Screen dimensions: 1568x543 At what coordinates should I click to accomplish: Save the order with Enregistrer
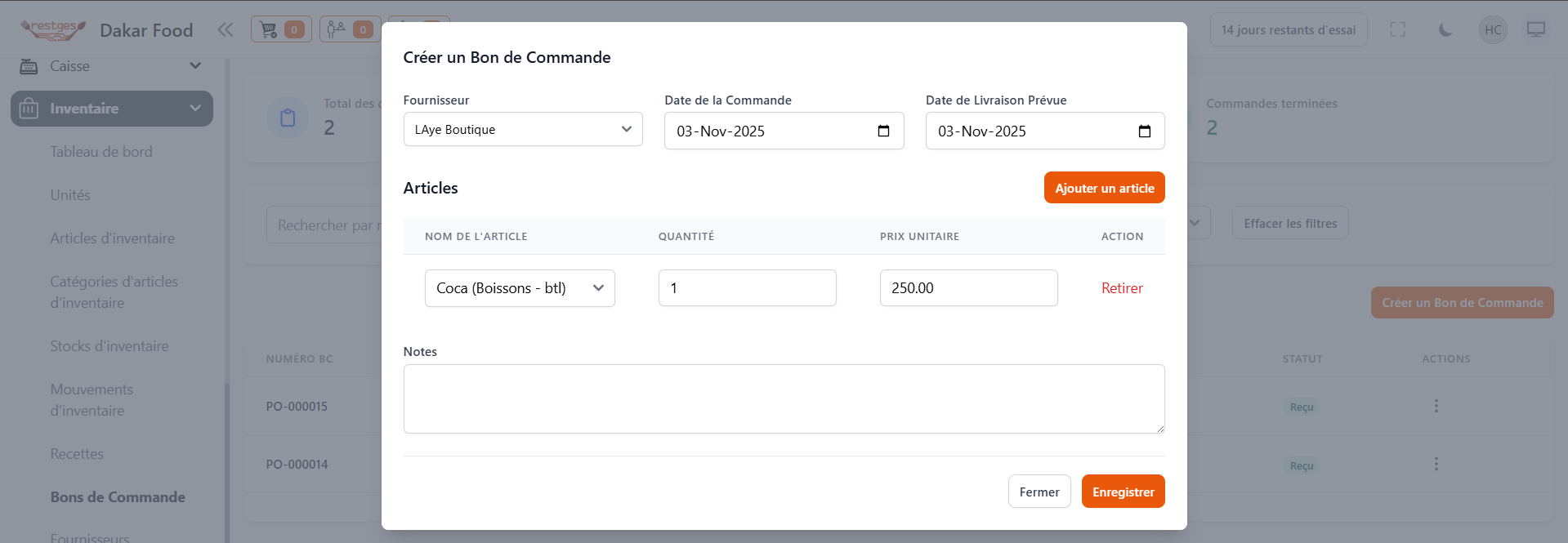coord(1123,492)
